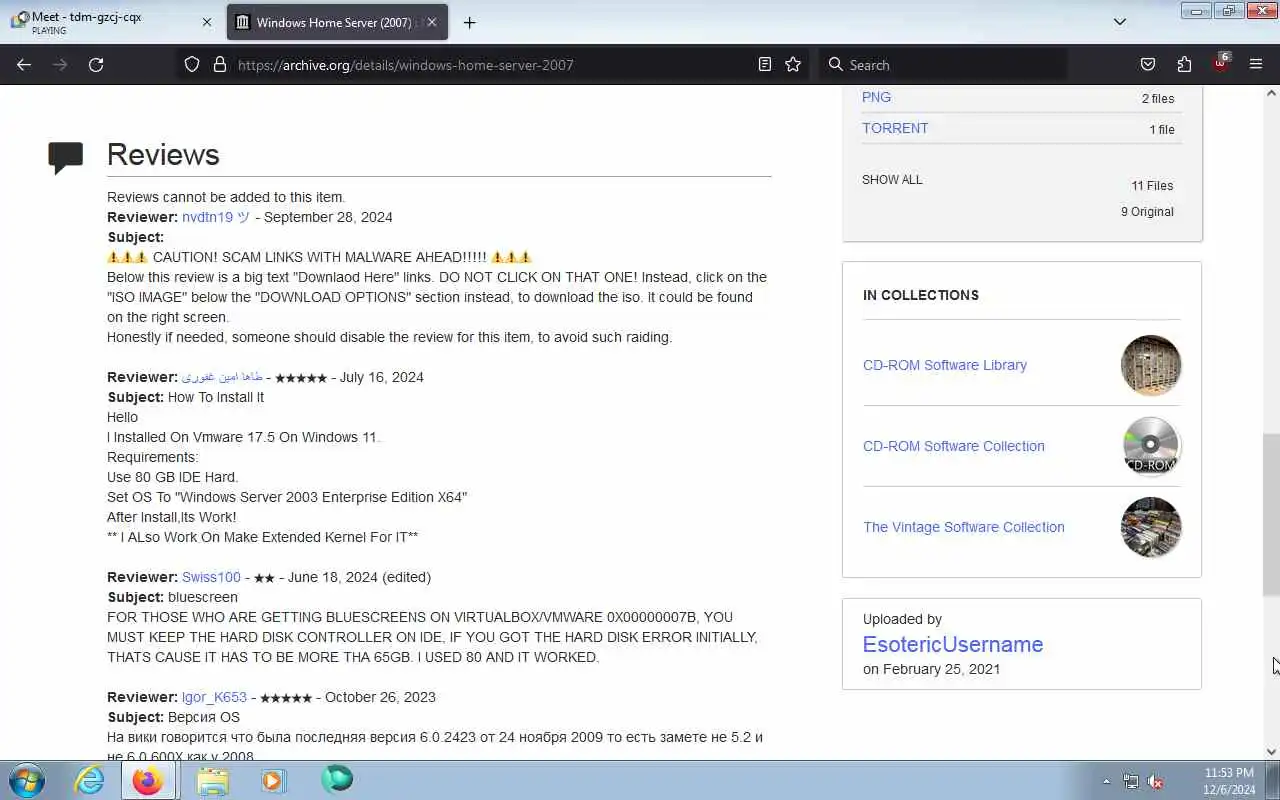Click the "2 files" count for PNG

coord(1158,98)
